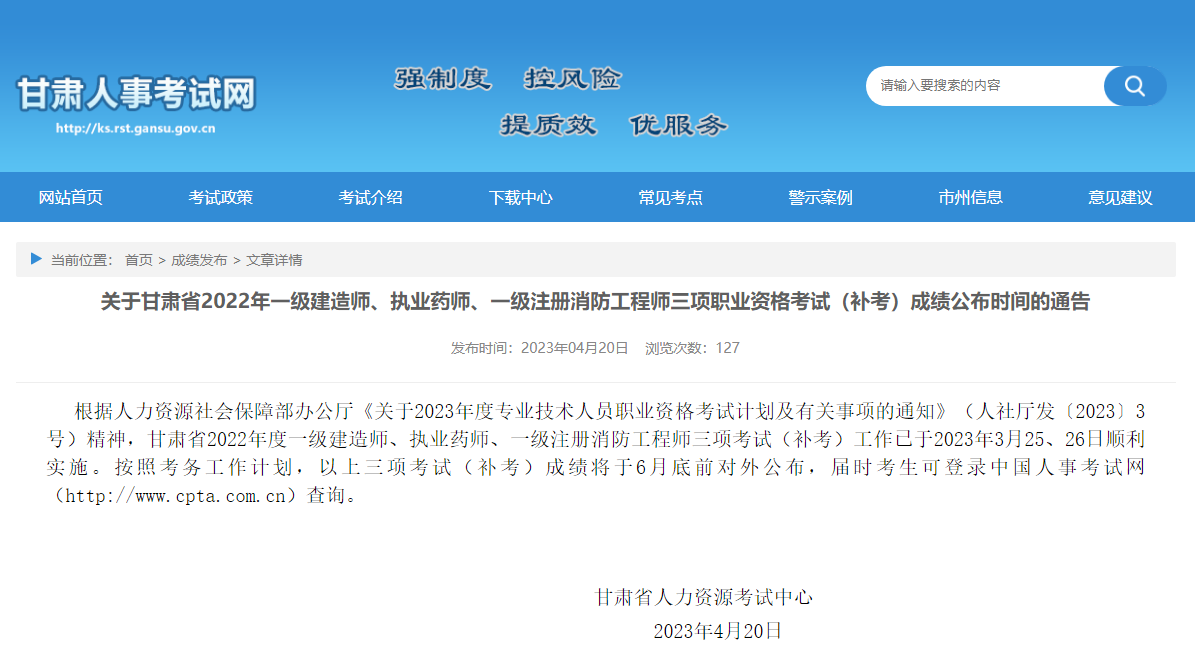The image size is (1195, 647).
Task: Open 网站首页 in the navigation bar
Action: pos(70,197)
